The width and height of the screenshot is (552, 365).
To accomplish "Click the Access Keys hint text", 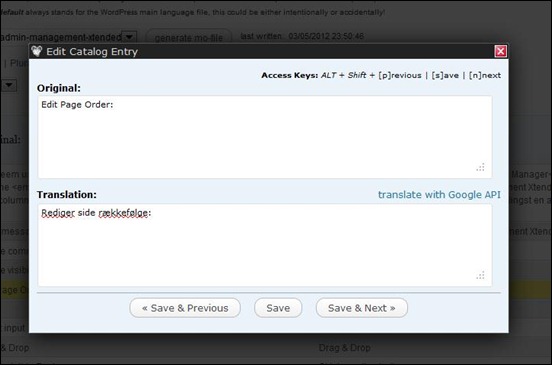I will [x=381, y=75].
